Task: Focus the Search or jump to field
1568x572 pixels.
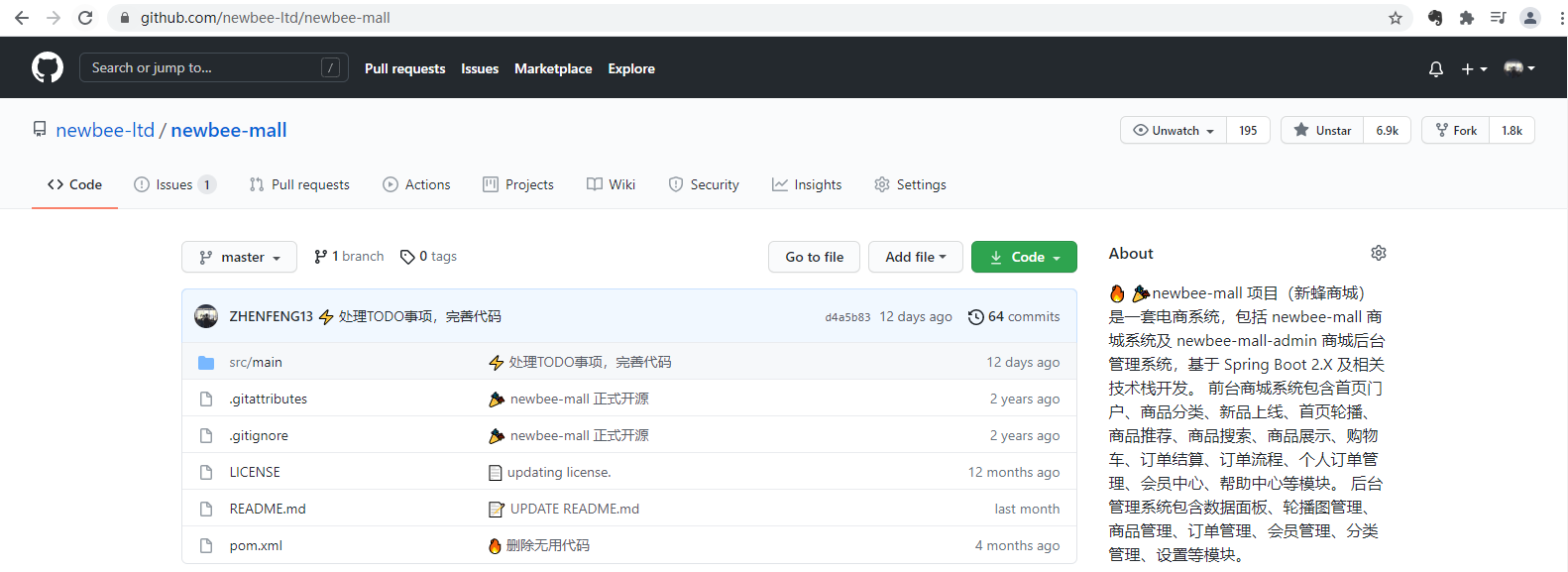Action: 213,67
